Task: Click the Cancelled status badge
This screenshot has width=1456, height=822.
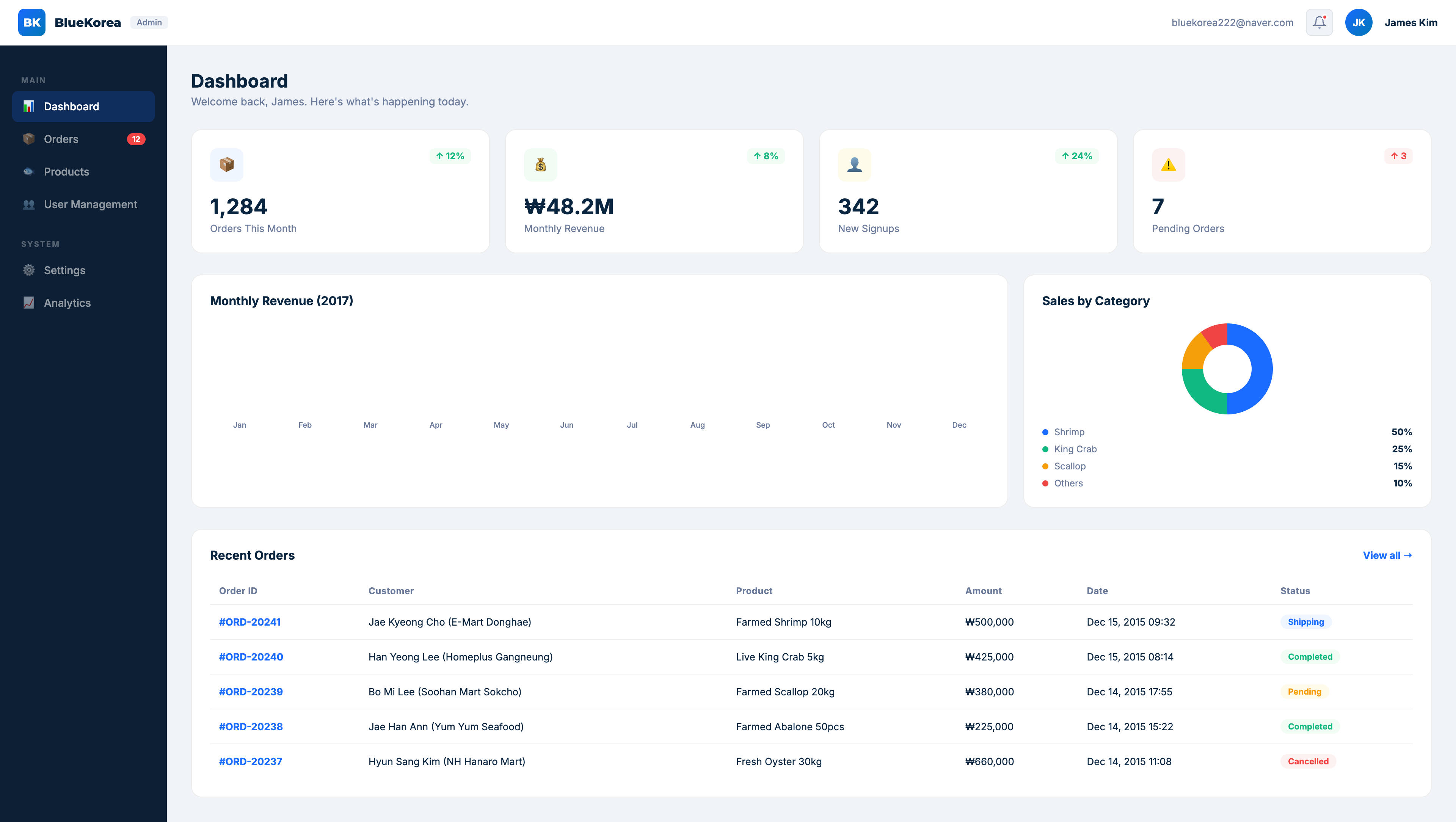Action: coord(1308,761)
